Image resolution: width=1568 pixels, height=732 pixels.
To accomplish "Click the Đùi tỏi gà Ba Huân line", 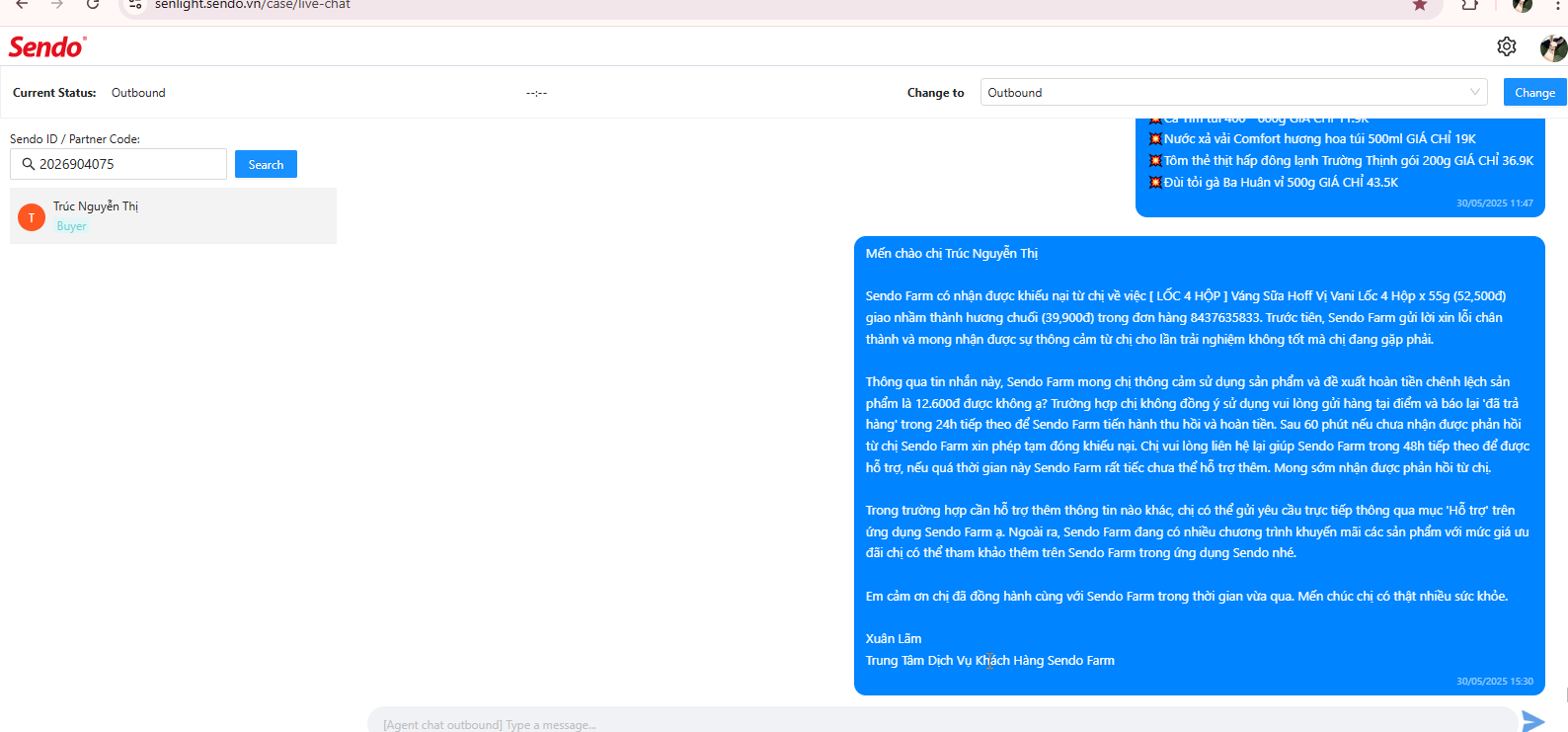I will (1274, 183).
